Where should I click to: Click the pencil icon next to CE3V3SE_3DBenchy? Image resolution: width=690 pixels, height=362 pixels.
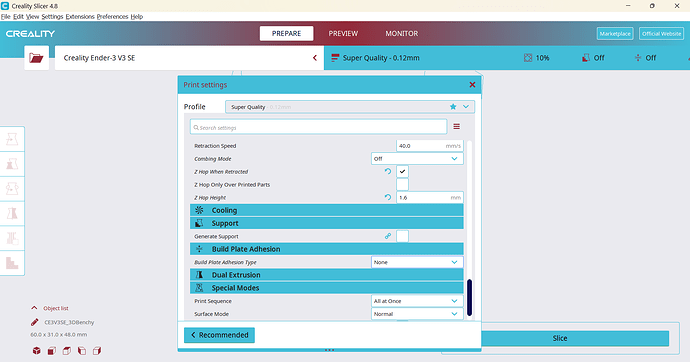(x=35, y=322)
